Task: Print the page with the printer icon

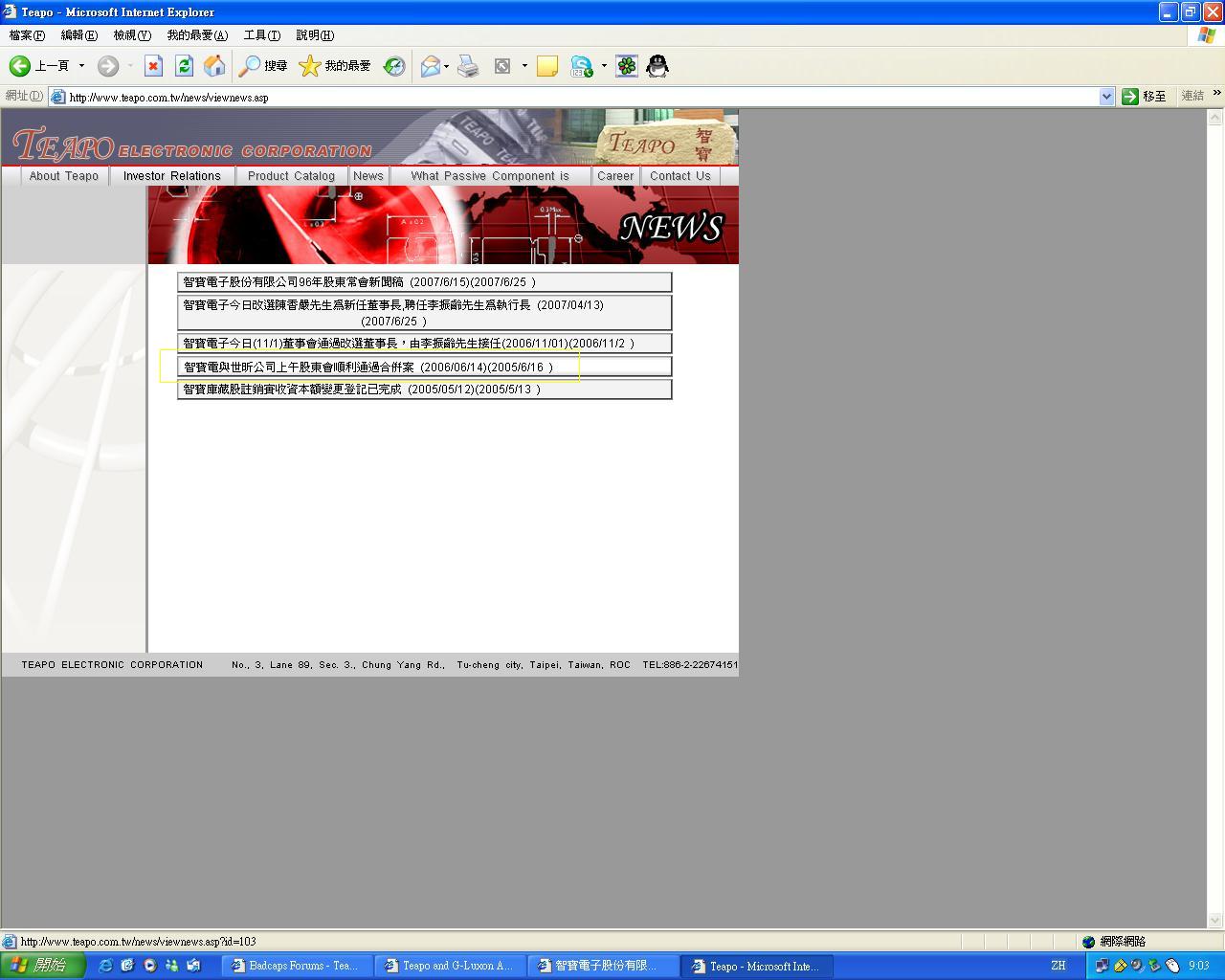Action: tap(468, 66)
